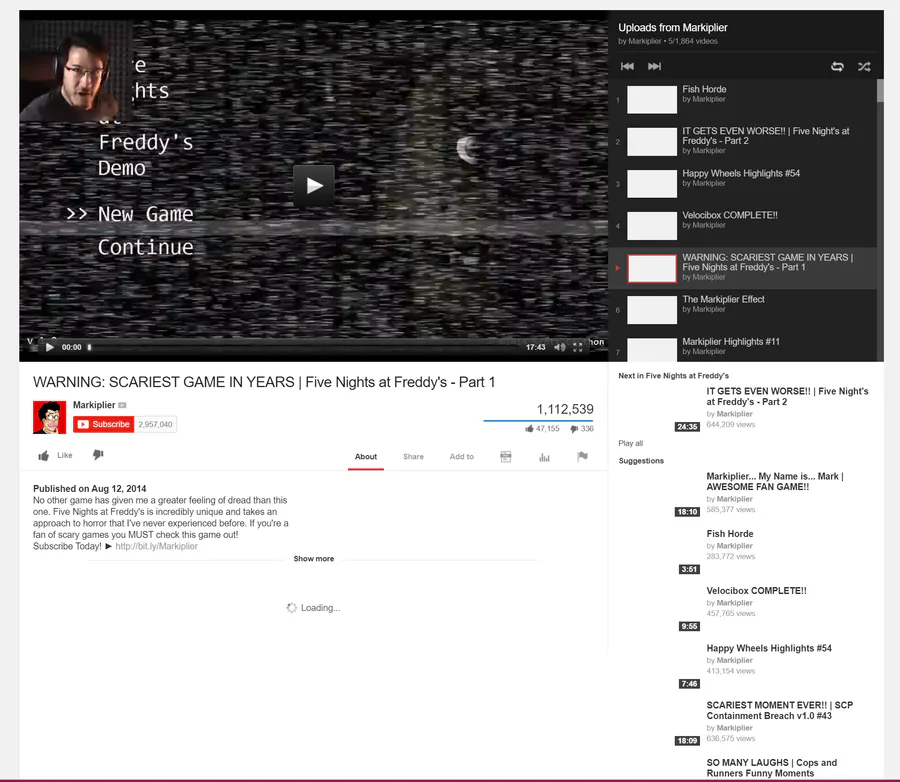Click 'Published on Aug 12, 2014' text
This screenshot has height=782, width=900.
click(90, 489)
